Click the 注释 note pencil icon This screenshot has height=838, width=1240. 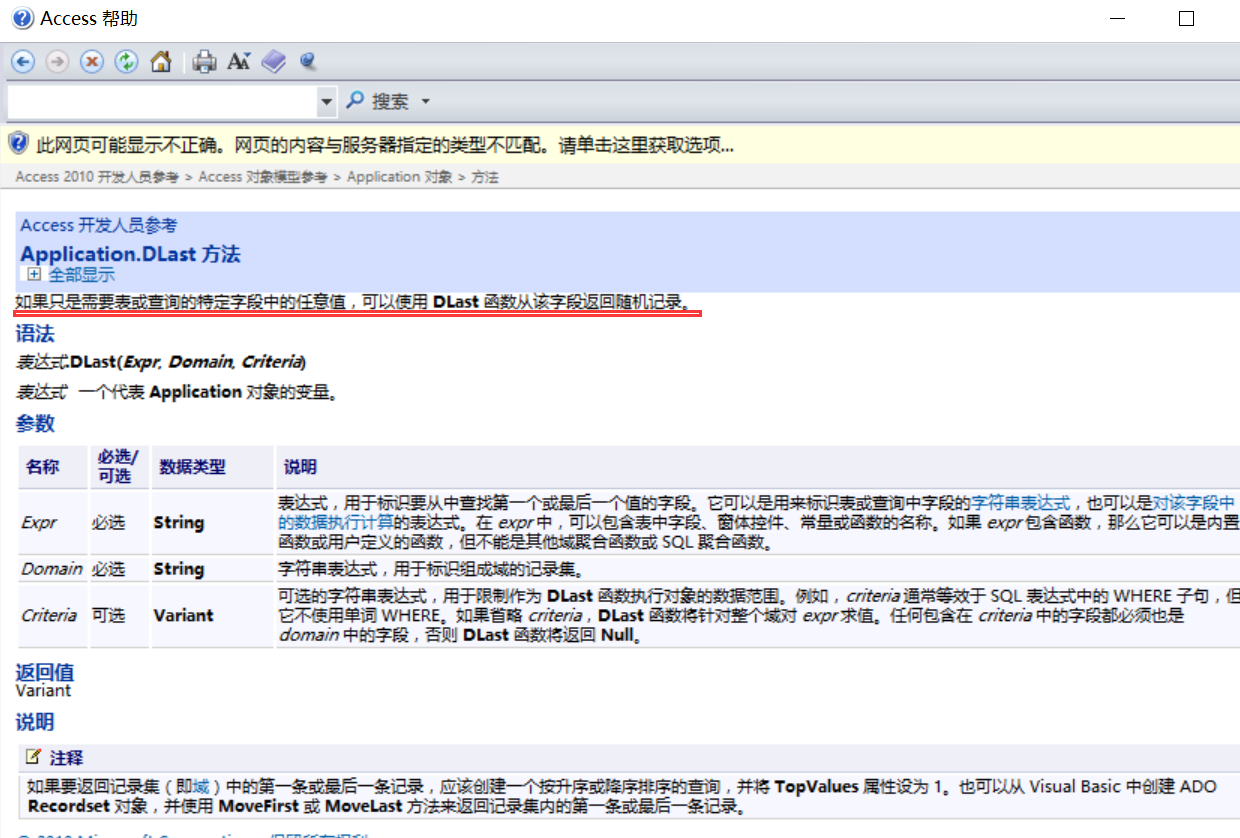tap(34, 757)
